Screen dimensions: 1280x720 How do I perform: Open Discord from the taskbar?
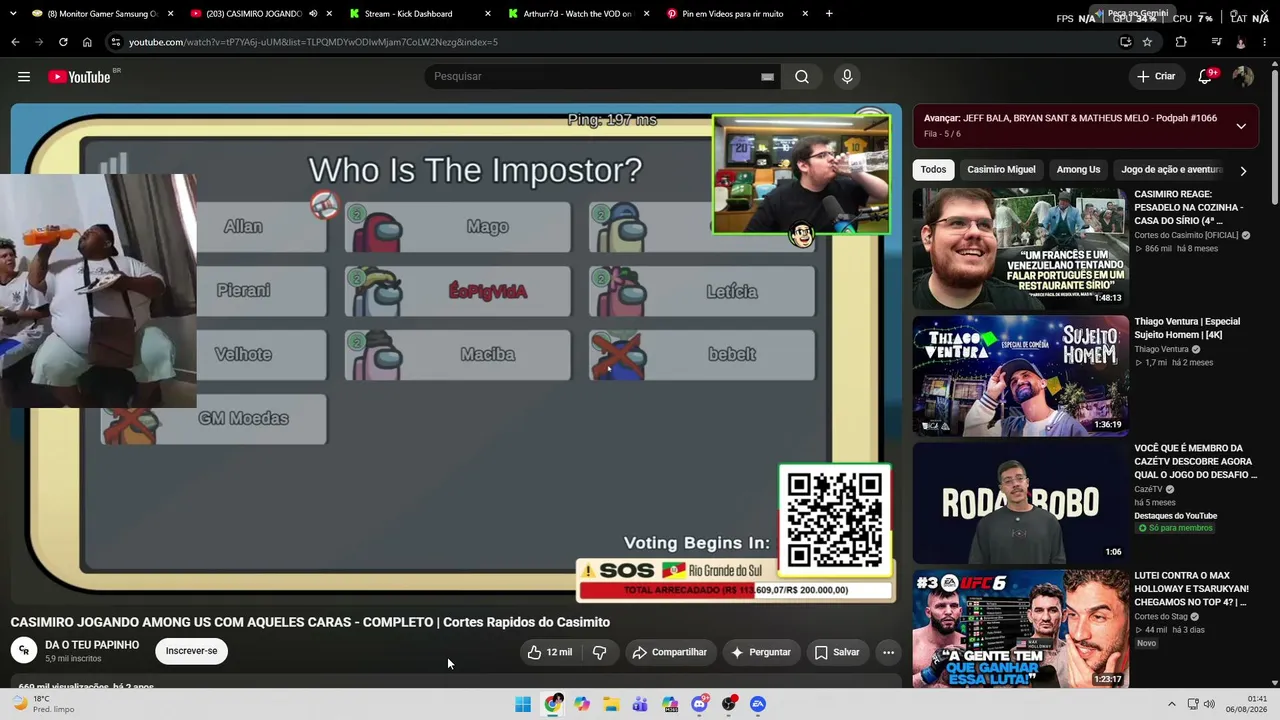(x=699, y=704)
